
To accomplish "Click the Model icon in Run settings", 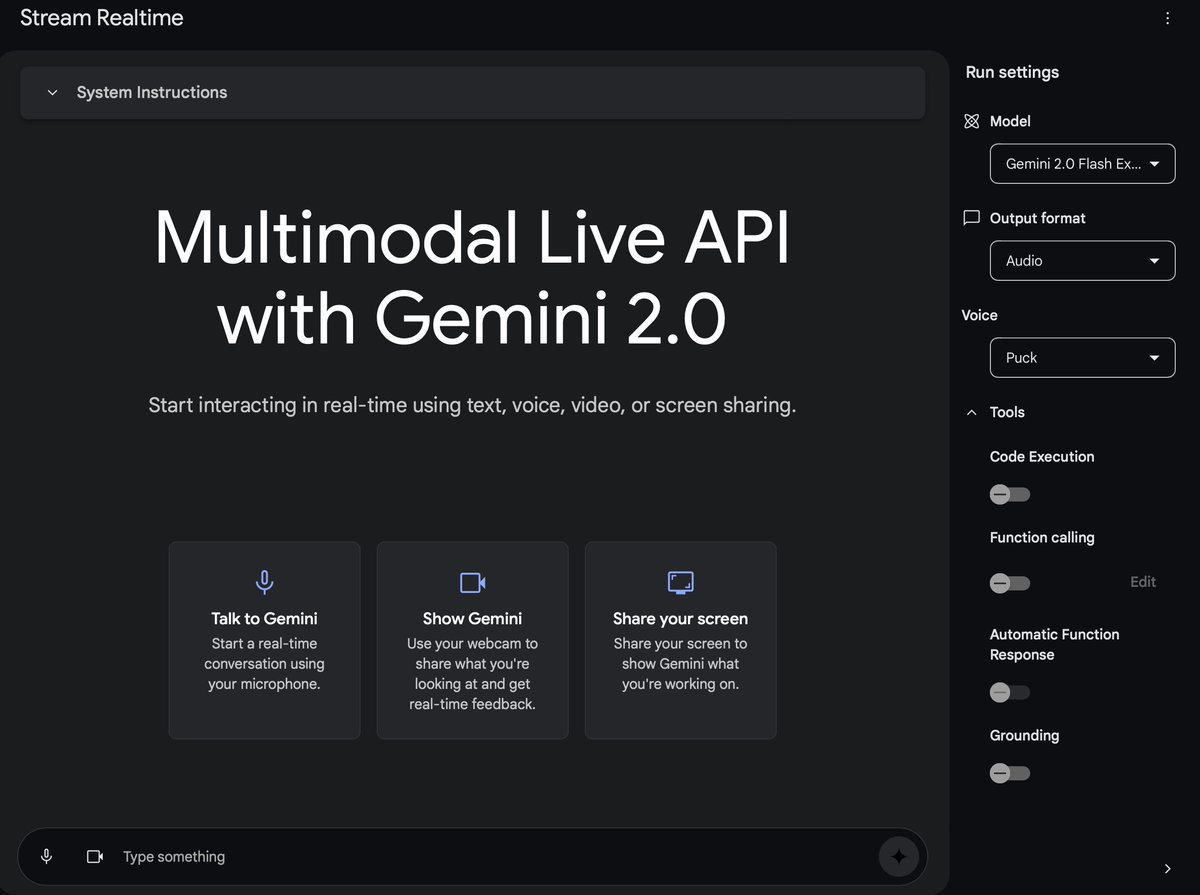I will (971, 121).
